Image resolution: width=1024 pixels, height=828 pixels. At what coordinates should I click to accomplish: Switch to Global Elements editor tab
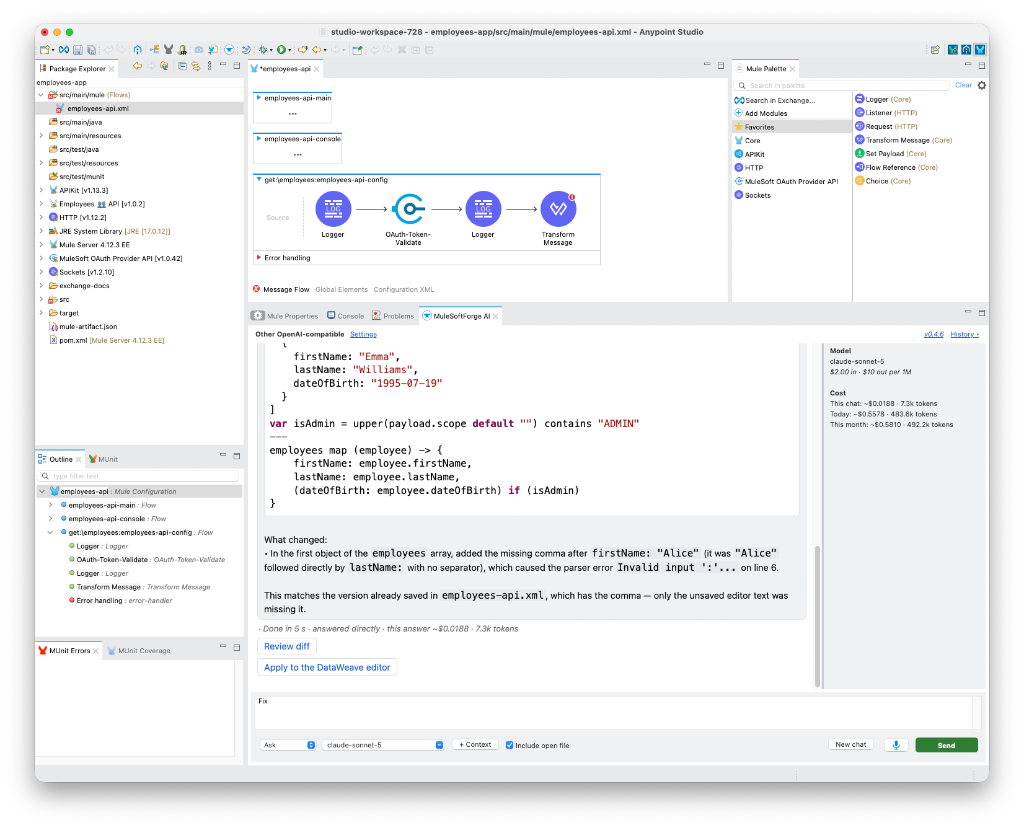[x=342, y=290]
